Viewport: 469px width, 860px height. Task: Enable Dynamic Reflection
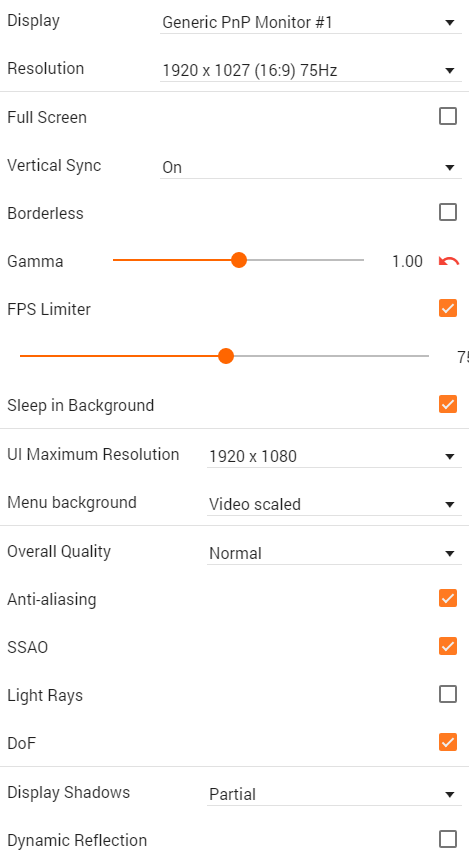coord(448,839)
